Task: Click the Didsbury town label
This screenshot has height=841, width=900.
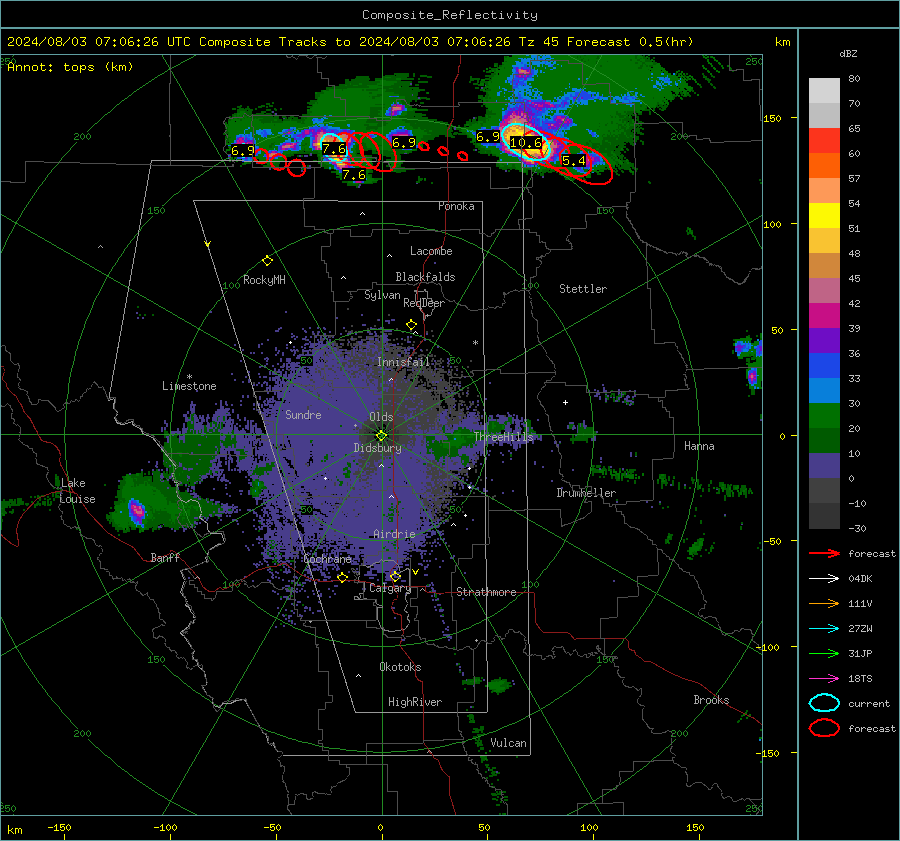Action: (x=377, y=448)
